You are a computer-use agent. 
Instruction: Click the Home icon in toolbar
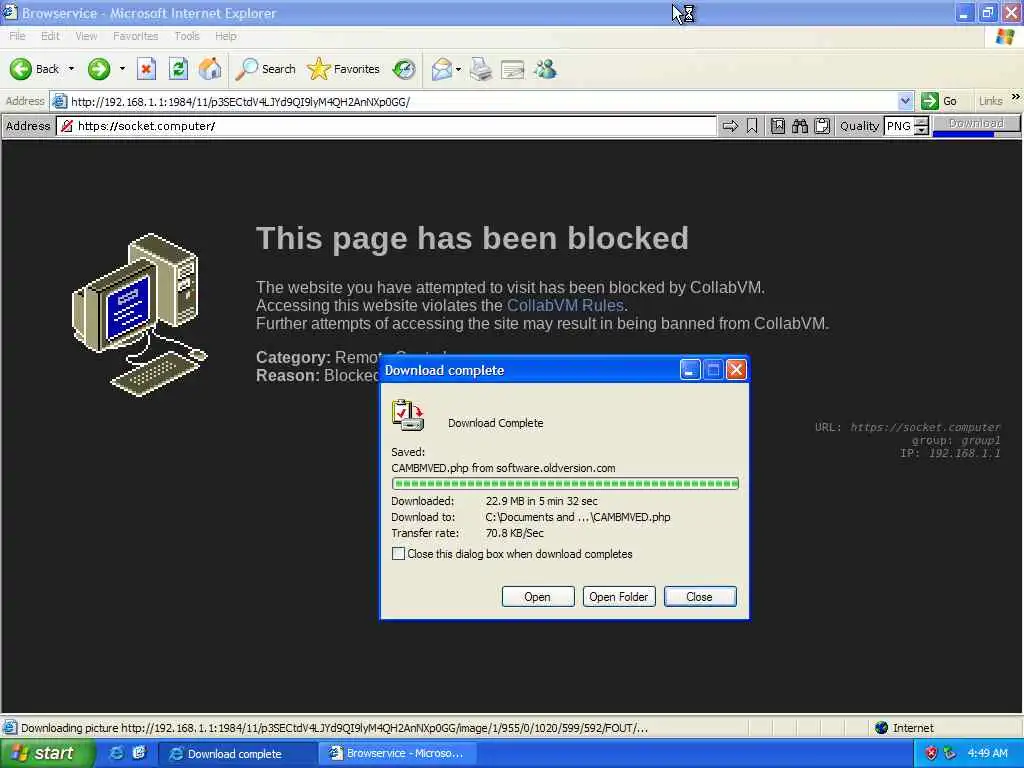pyautogui.click(x=210, y=69)
